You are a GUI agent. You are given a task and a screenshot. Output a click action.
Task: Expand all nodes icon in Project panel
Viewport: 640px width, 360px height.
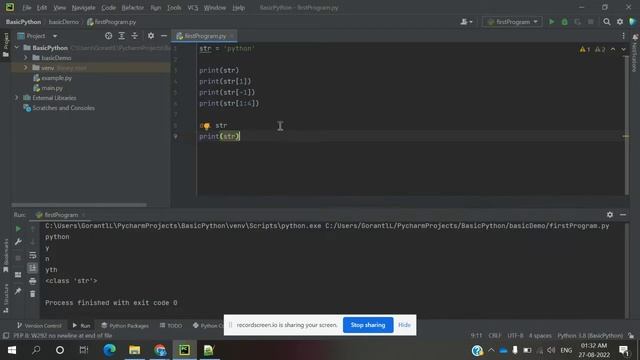point(122,36)
